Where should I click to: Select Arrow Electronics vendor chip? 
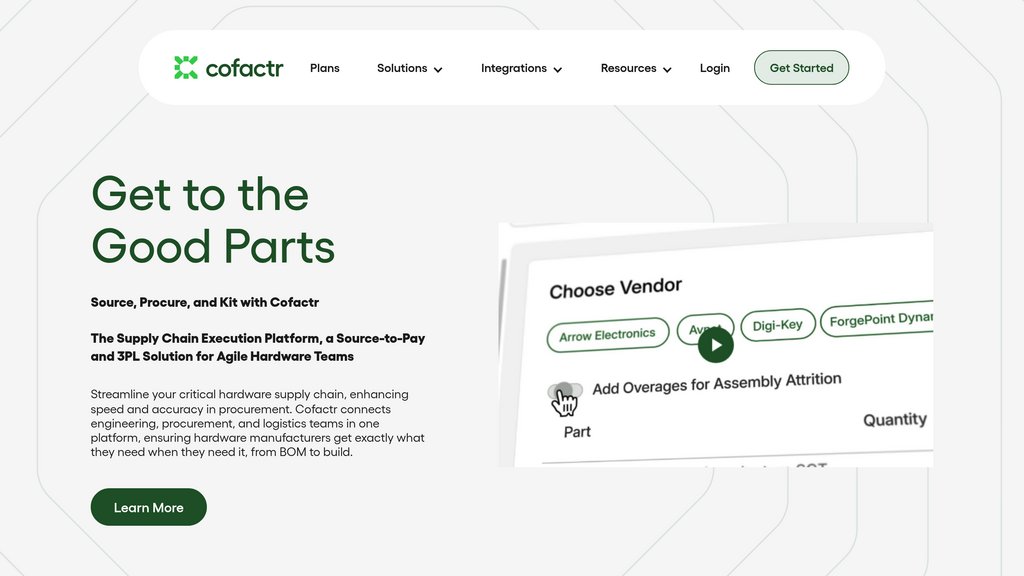click(607, 334)
